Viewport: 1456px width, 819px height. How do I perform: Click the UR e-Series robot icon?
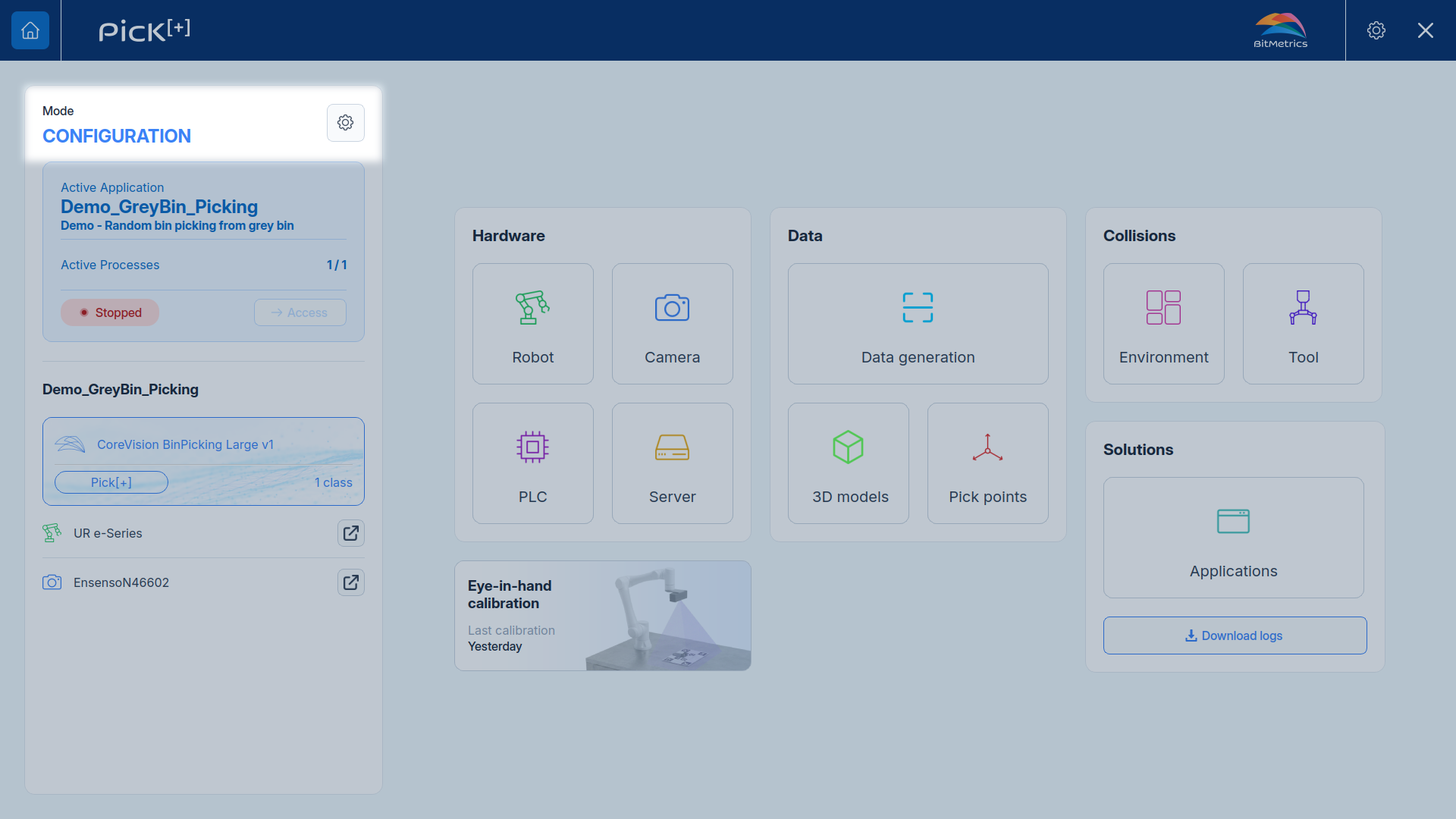click(52, 533)
